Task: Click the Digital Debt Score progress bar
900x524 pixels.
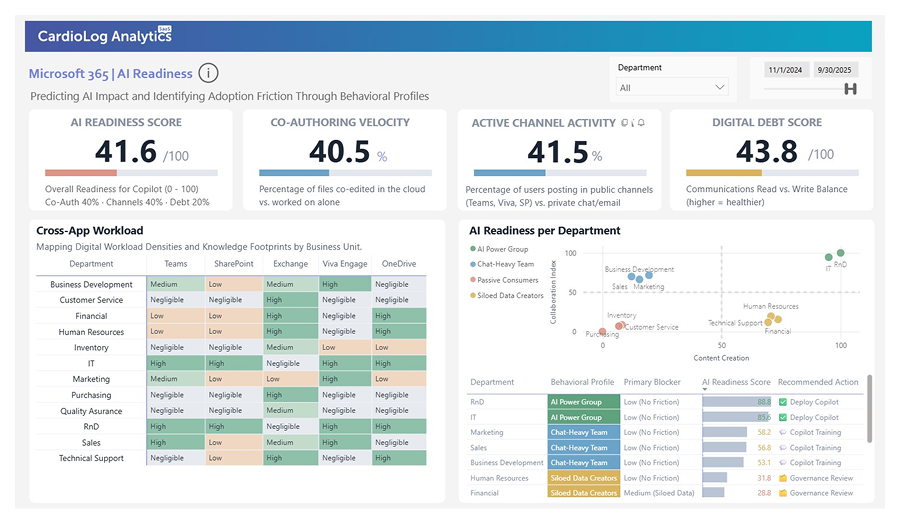Action: pos(773,173)
